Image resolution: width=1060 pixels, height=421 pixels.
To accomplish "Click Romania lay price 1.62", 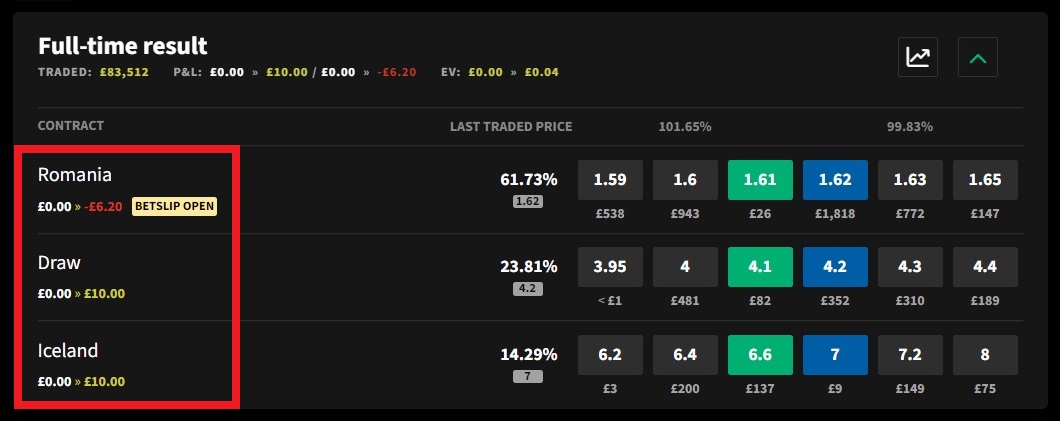I will coord(835,180).
